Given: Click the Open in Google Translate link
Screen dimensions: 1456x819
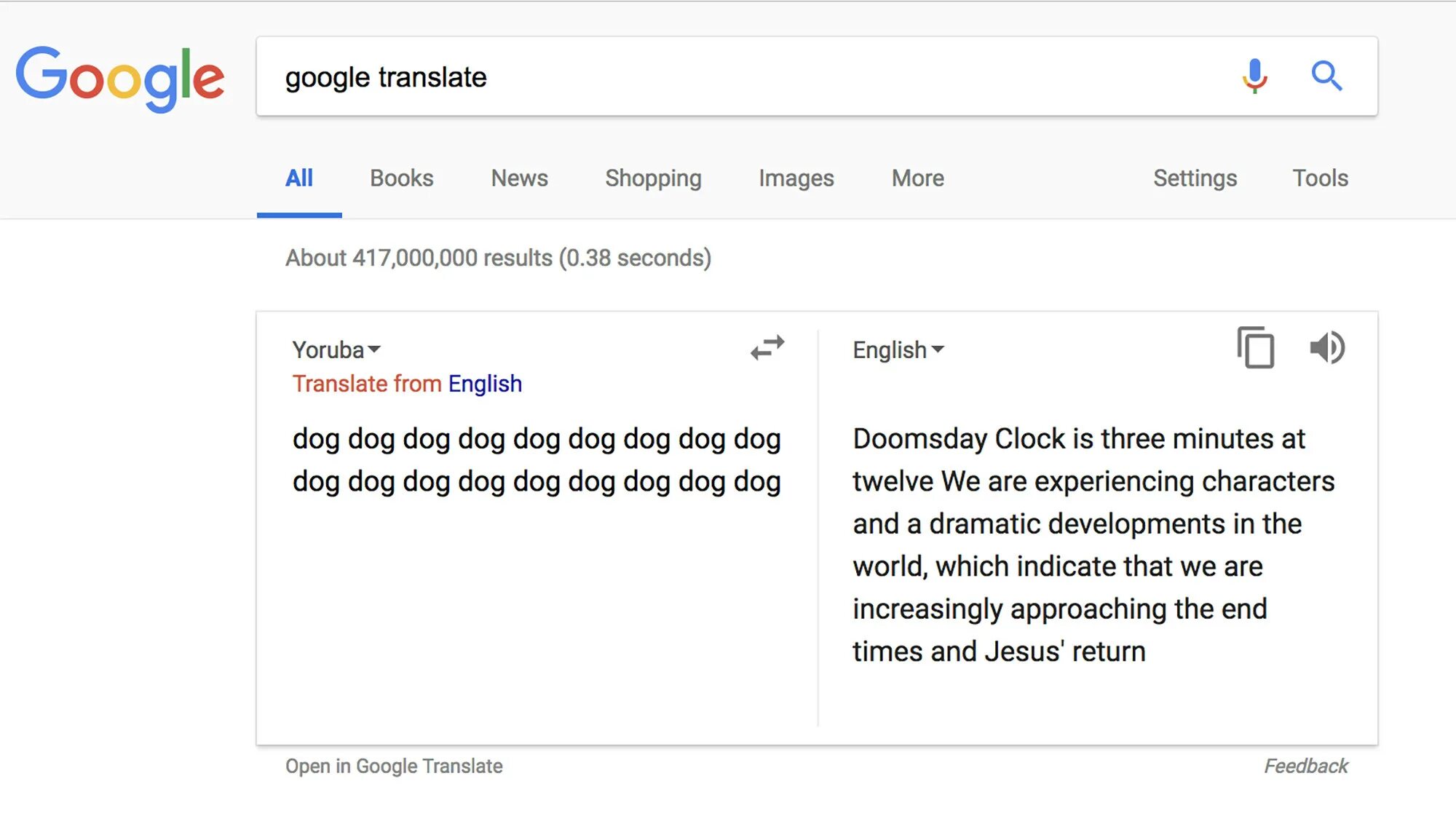Looking at the screenshot, I should coord(394,766).
